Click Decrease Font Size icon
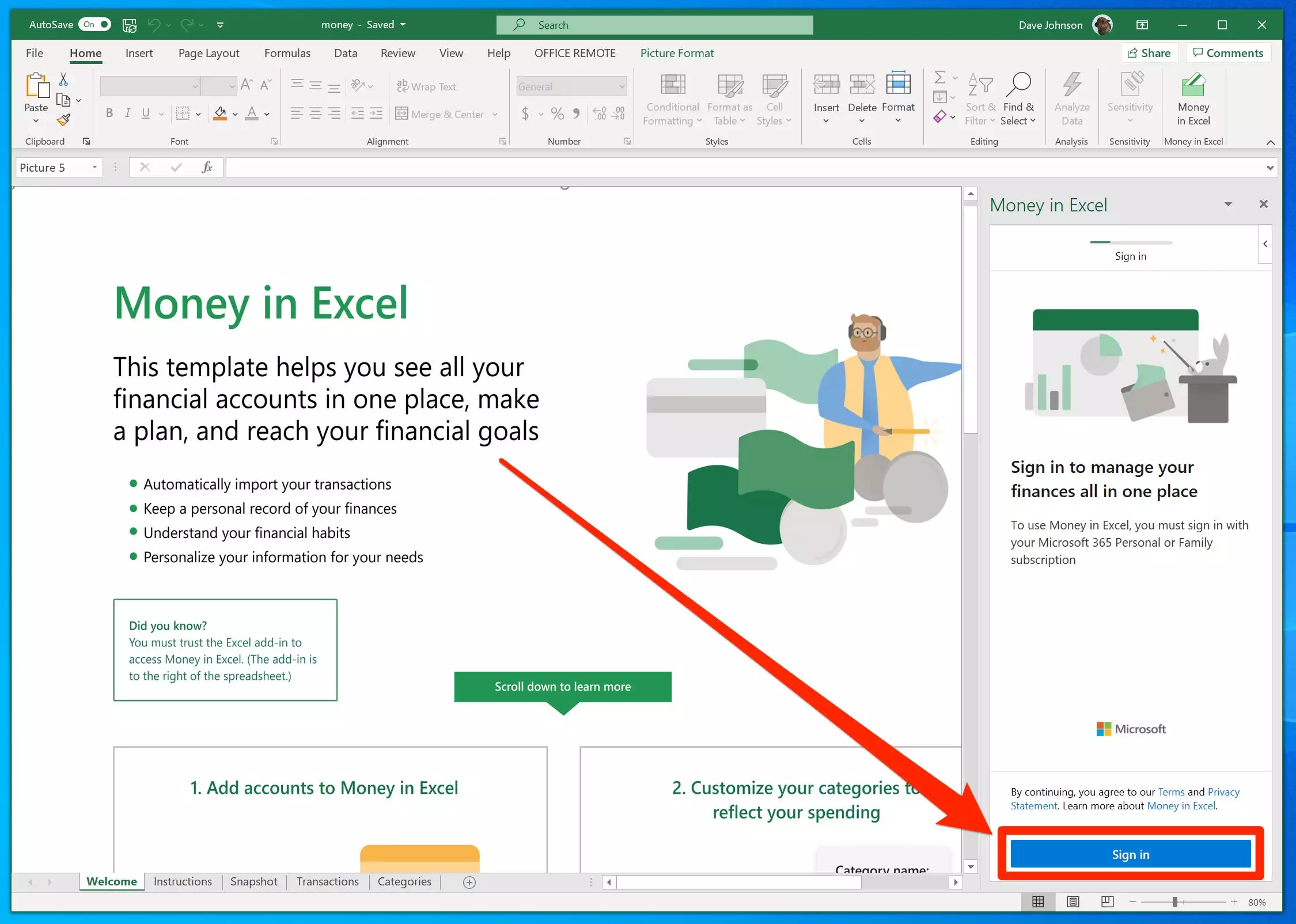Image resolution: width=1296 pixels, height=924 pixels. click(x=266, y=85)
